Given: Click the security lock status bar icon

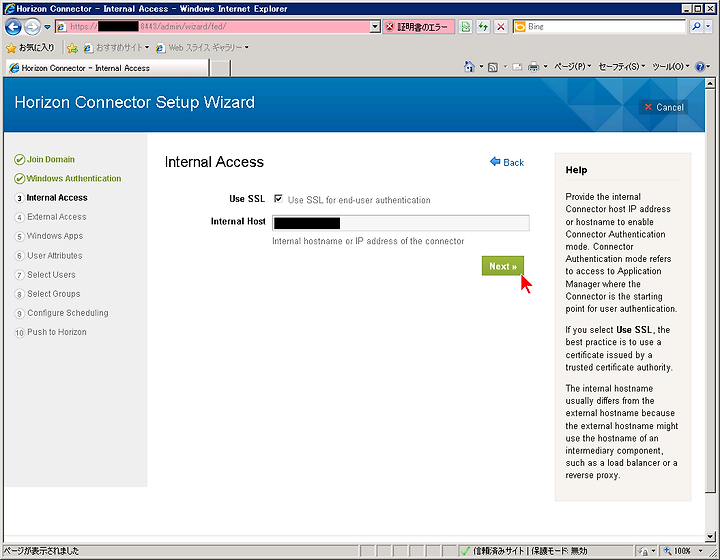Looking at the screenshot, I should tap(644, 551).
